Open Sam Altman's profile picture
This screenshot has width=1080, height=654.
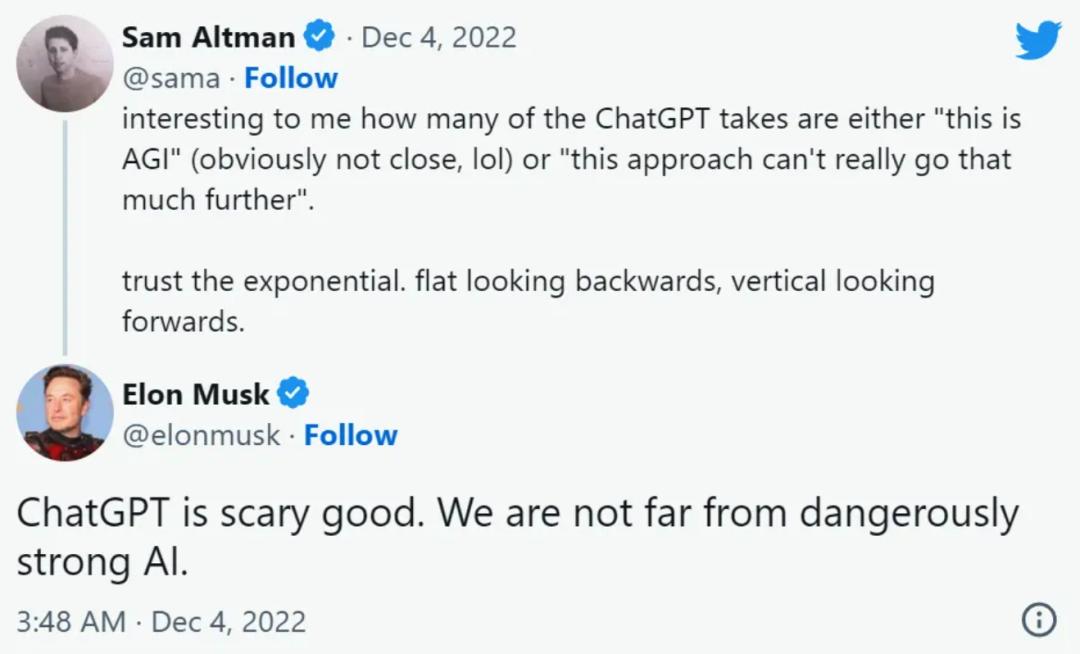click(64, 64)
